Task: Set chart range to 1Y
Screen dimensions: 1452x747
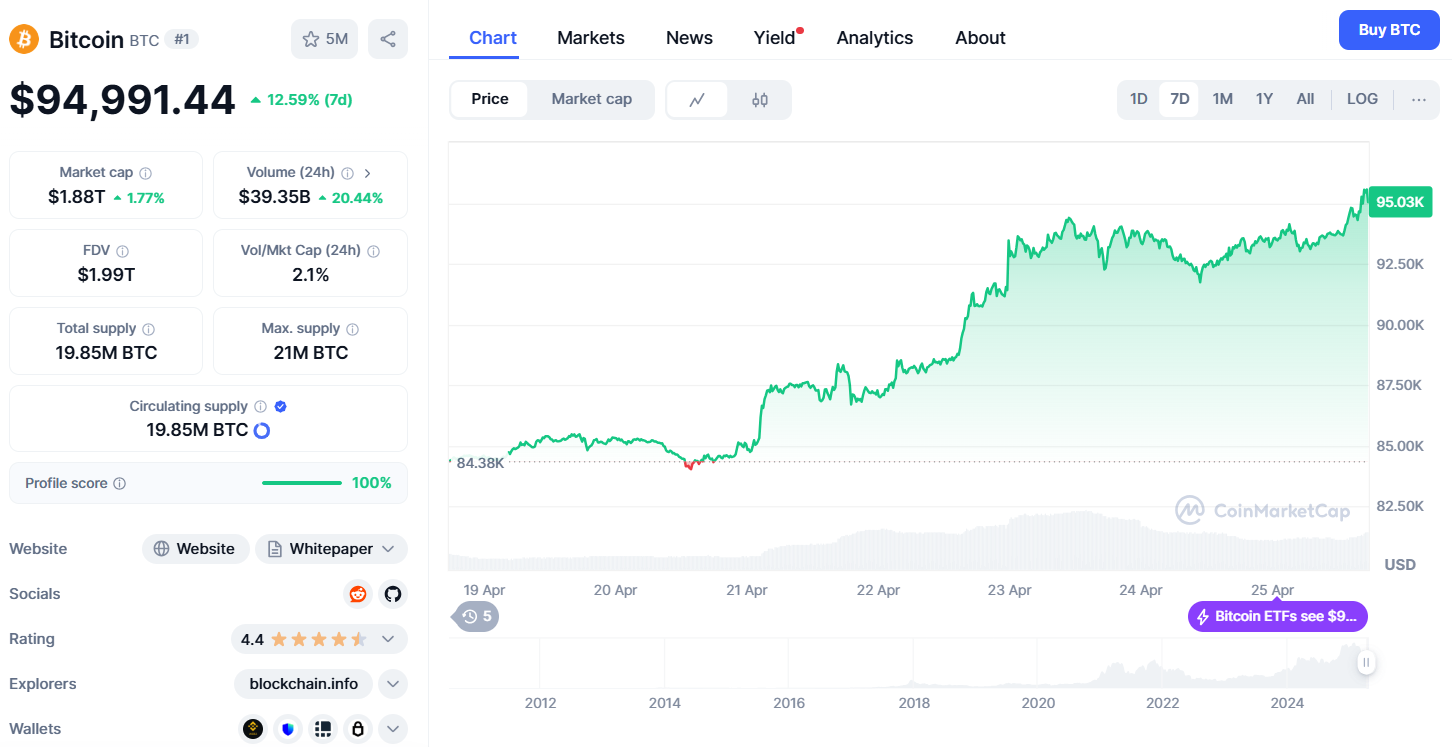Action: click(x=1264, y=99)
